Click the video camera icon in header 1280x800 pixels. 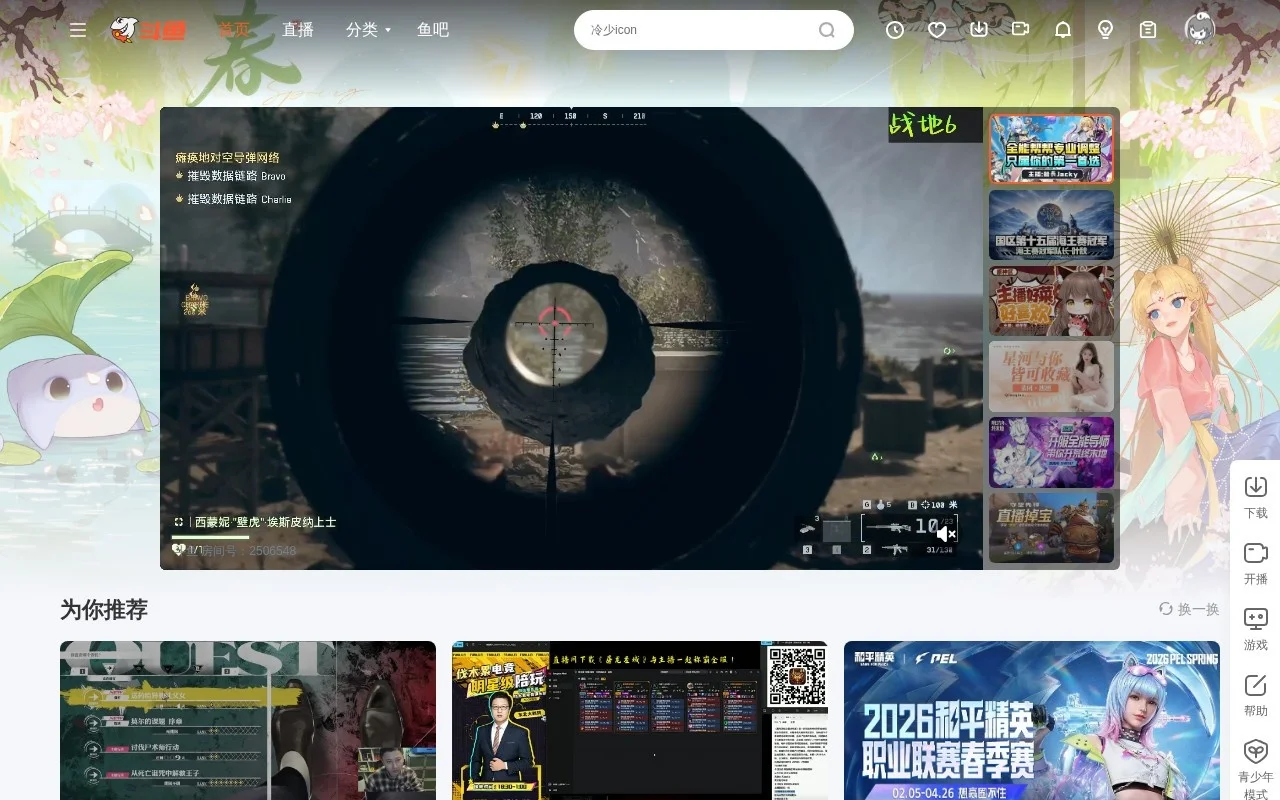coord(1020,30)
